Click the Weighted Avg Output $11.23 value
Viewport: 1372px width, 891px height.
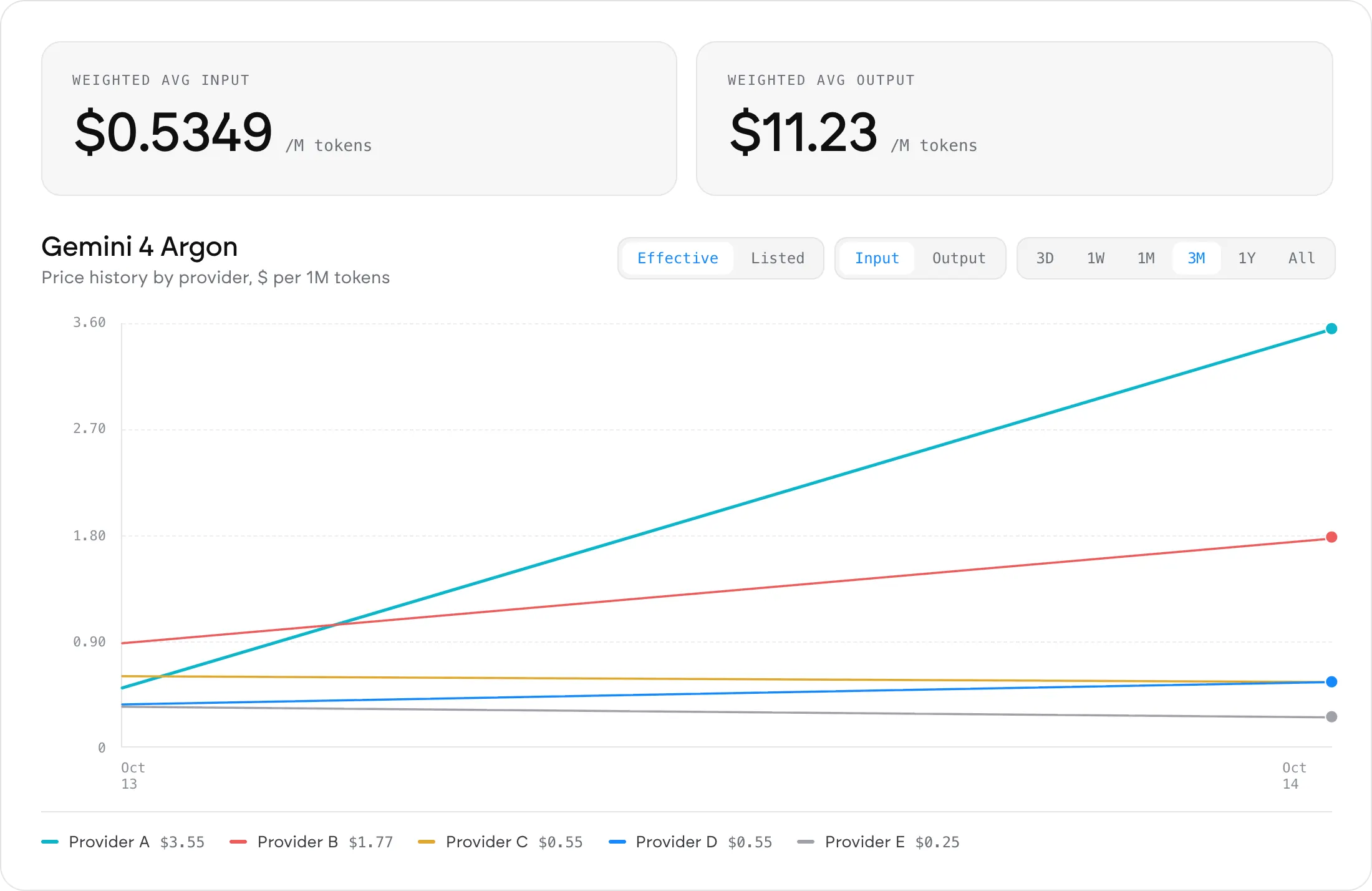pyautogui.click(x=803, y=132)
